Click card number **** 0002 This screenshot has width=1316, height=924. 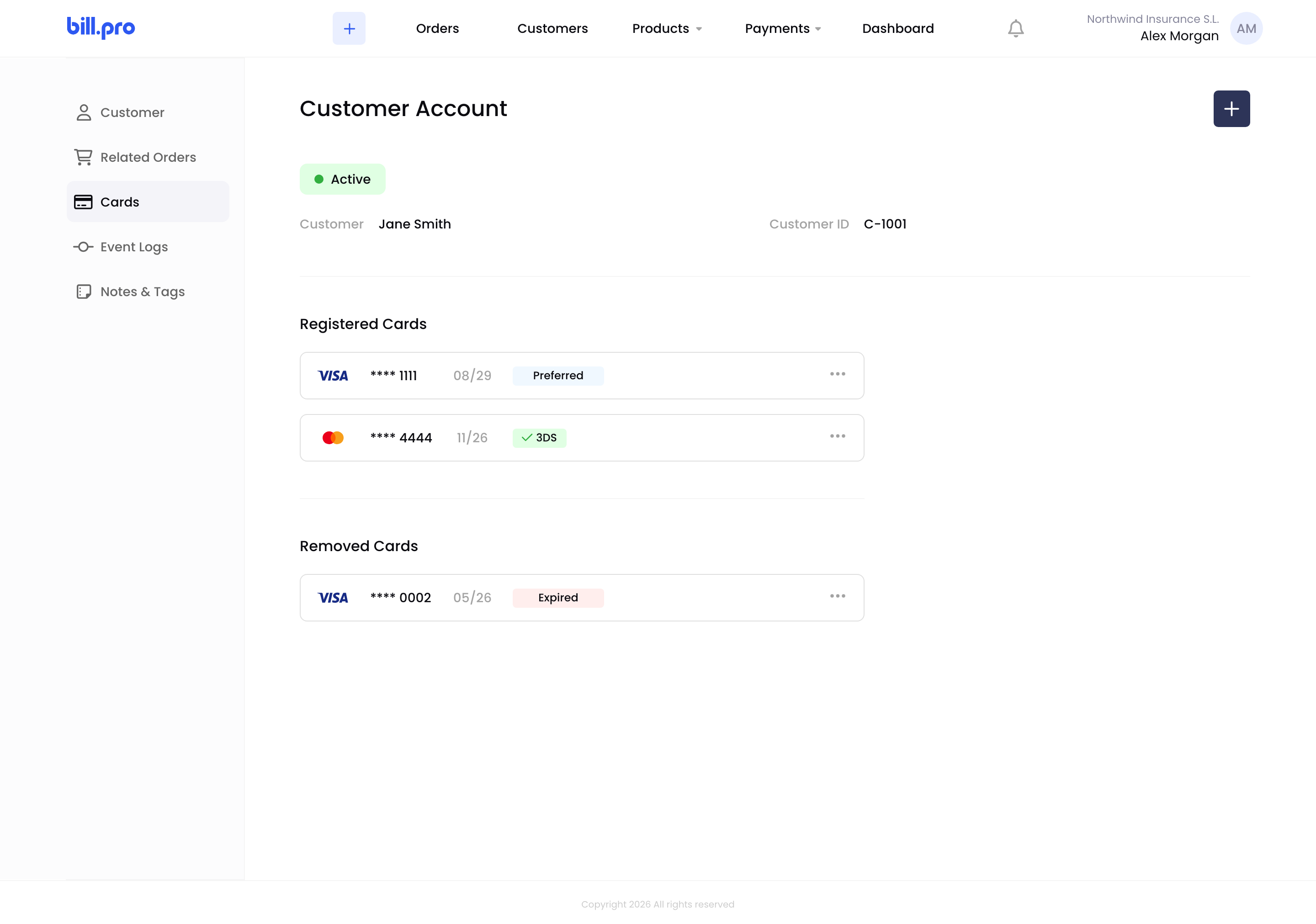tap(401, 598)
